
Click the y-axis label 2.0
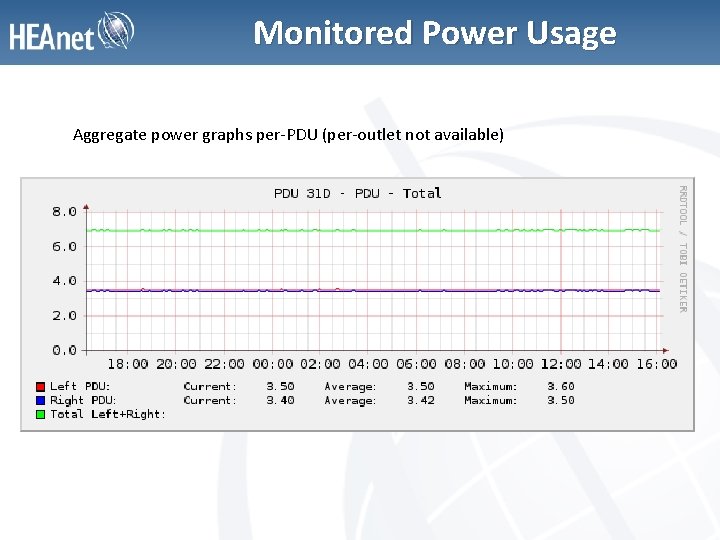(64, 316)
